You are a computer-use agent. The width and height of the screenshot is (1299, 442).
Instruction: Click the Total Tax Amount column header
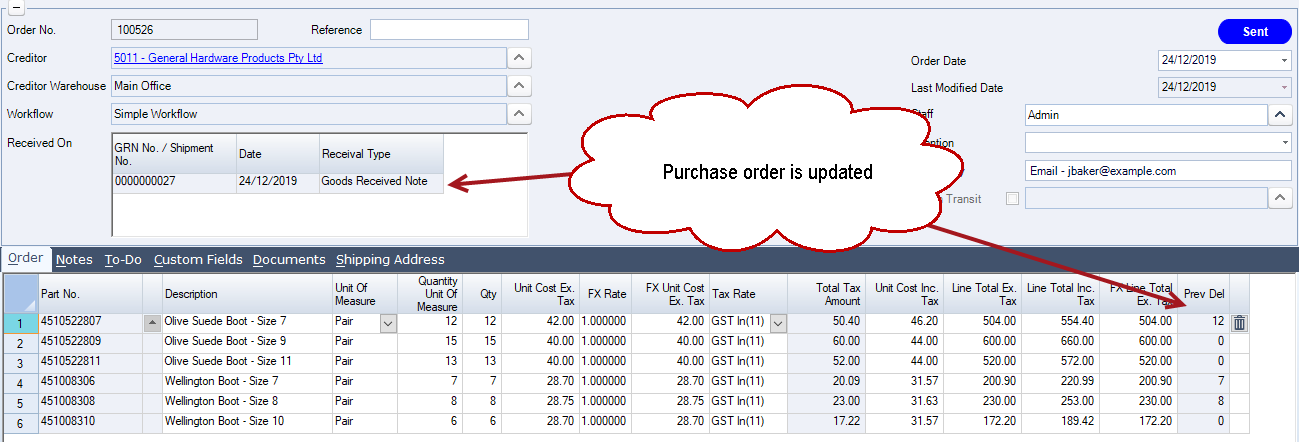coord(827,294)
